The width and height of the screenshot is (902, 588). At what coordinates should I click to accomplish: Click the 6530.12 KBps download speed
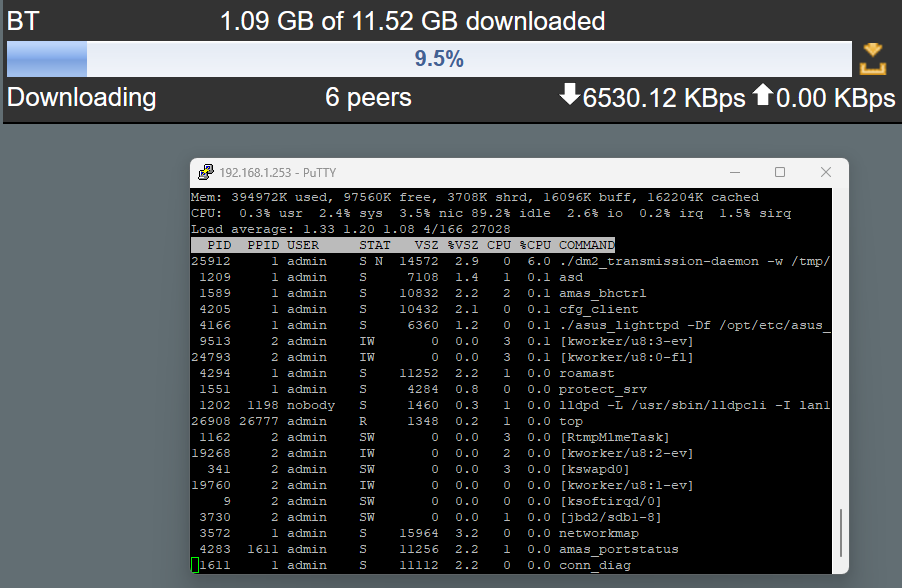coord(664,98)
